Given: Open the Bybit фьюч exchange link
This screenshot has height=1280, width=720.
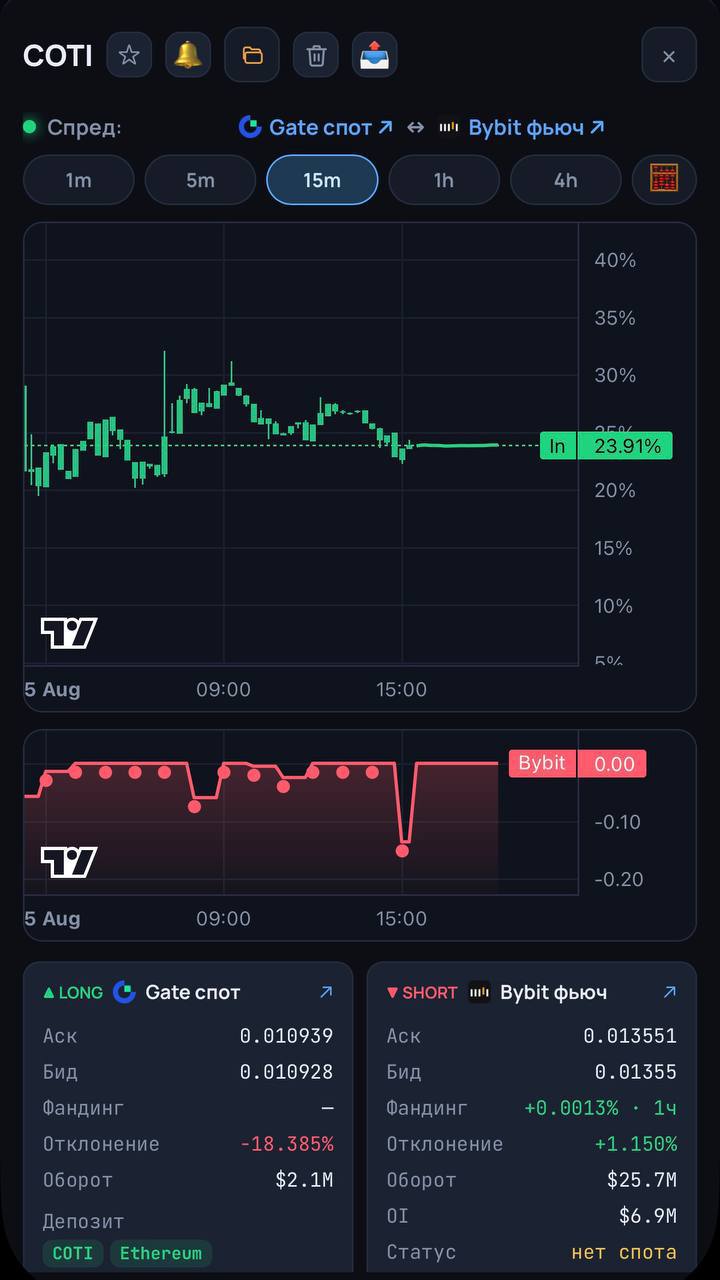Looking at the screenshot, I should coord(522,127).
